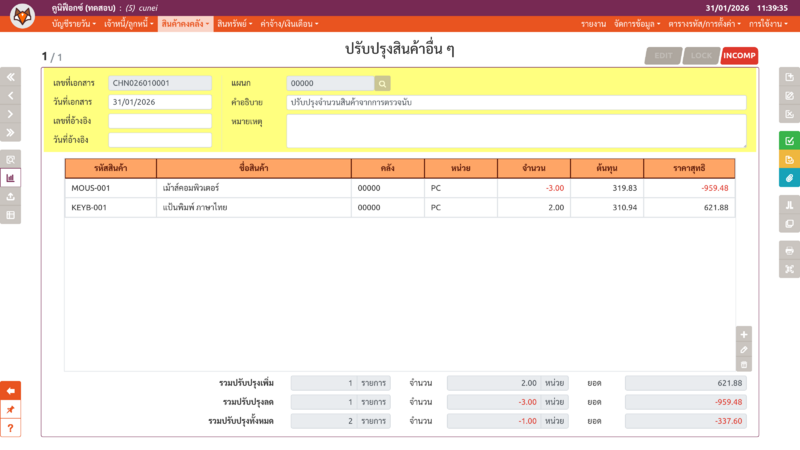800x450 pixels.
Task: Click the คำอธิบาย description field
Action: tap(516, 102)
